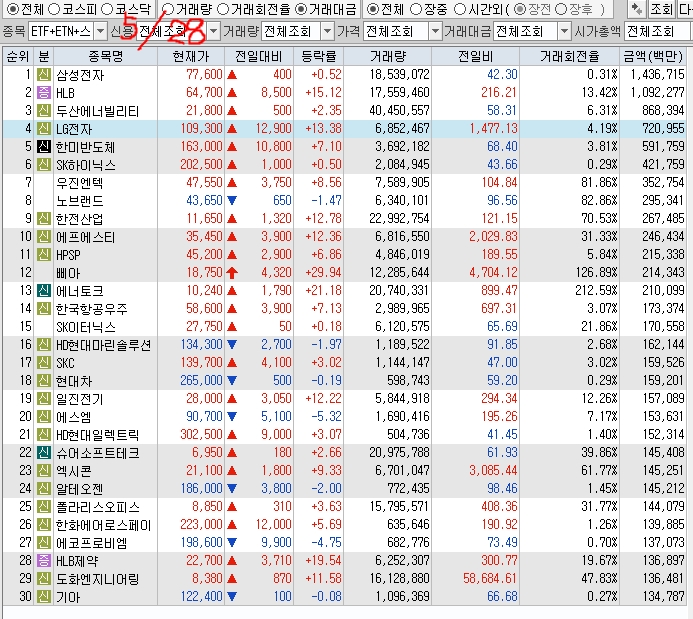This screenshot has width=693, height=619.
Task: Sort by 거래회전율 column header
Action: coord(569,56)
